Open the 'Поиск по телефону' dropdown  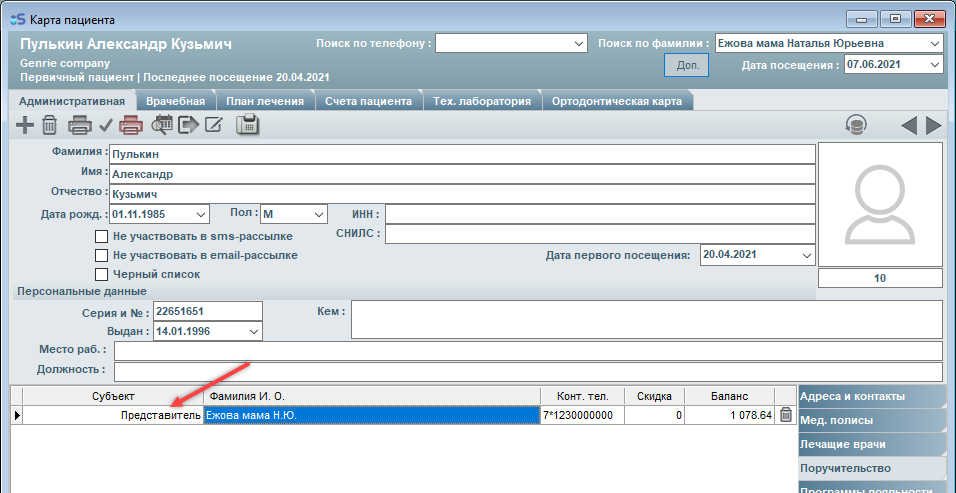tap(579, 44)
